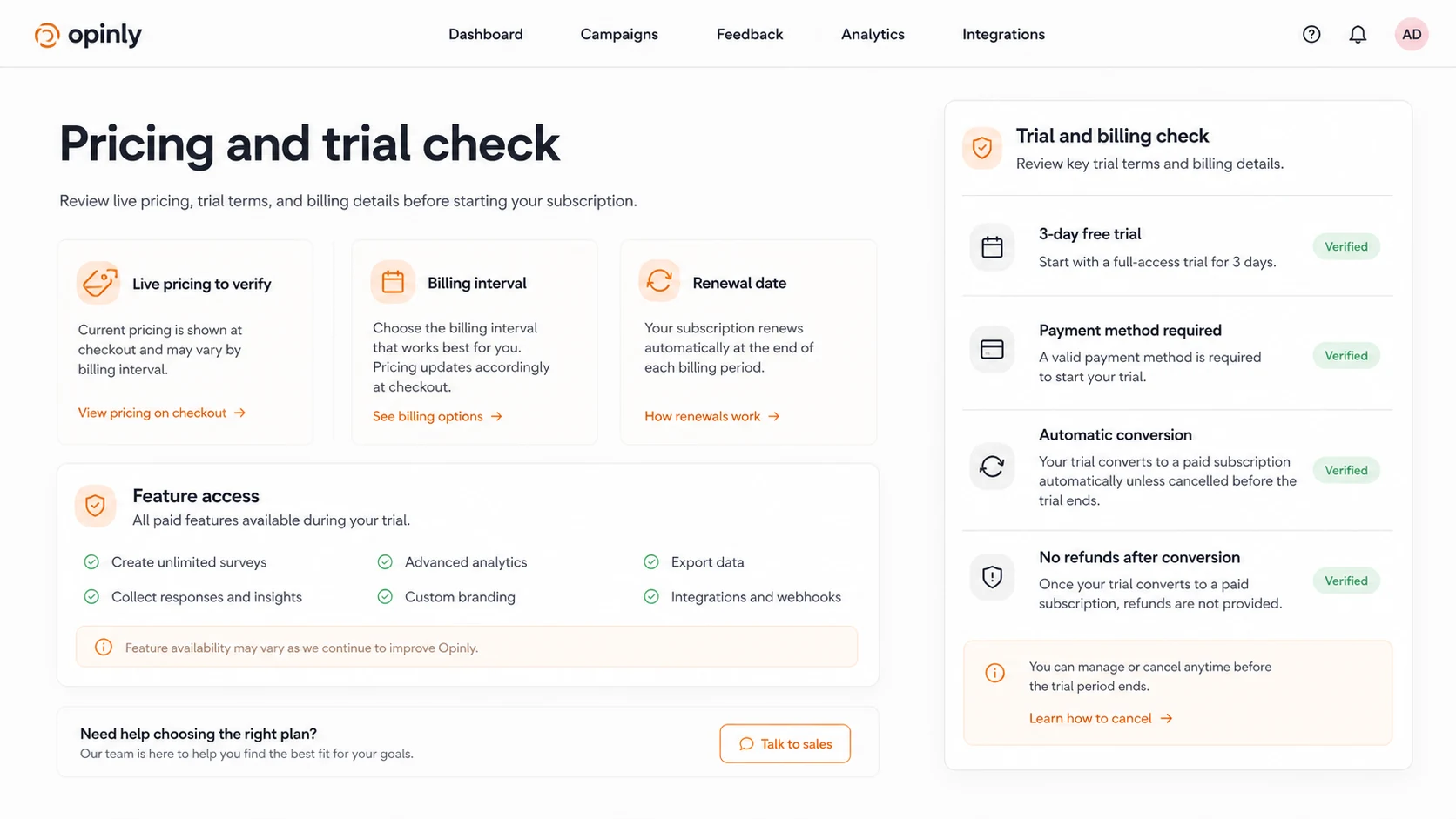This screenshot has height=819, width=1456.
Task: Click the check icon for Integrations and webhooks
Action: coord(651,597)
